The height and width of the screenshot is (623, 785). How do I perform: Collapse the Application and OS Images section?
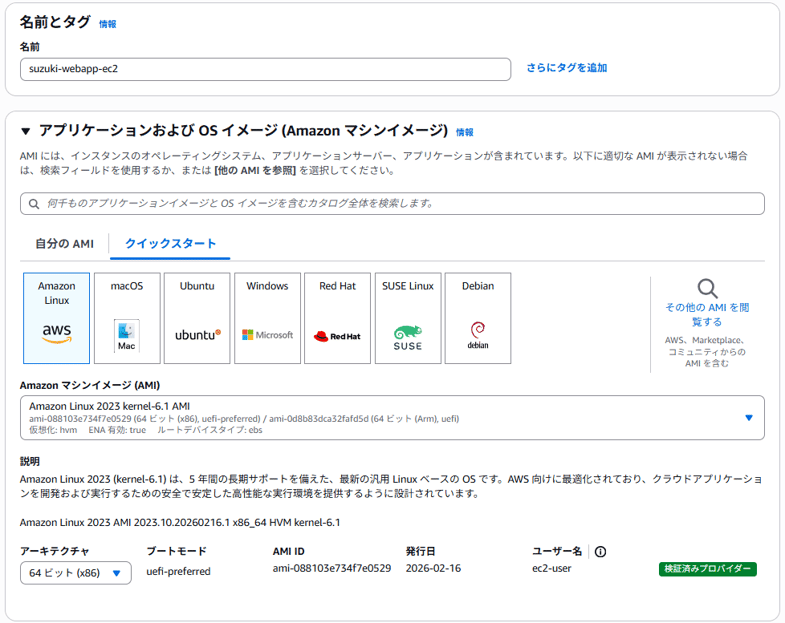click(x=26, y=131)
